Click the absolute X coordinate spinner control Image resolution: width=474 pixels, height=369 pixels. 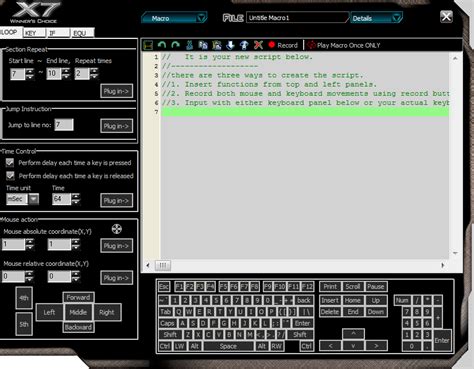(x=30, y=244)
